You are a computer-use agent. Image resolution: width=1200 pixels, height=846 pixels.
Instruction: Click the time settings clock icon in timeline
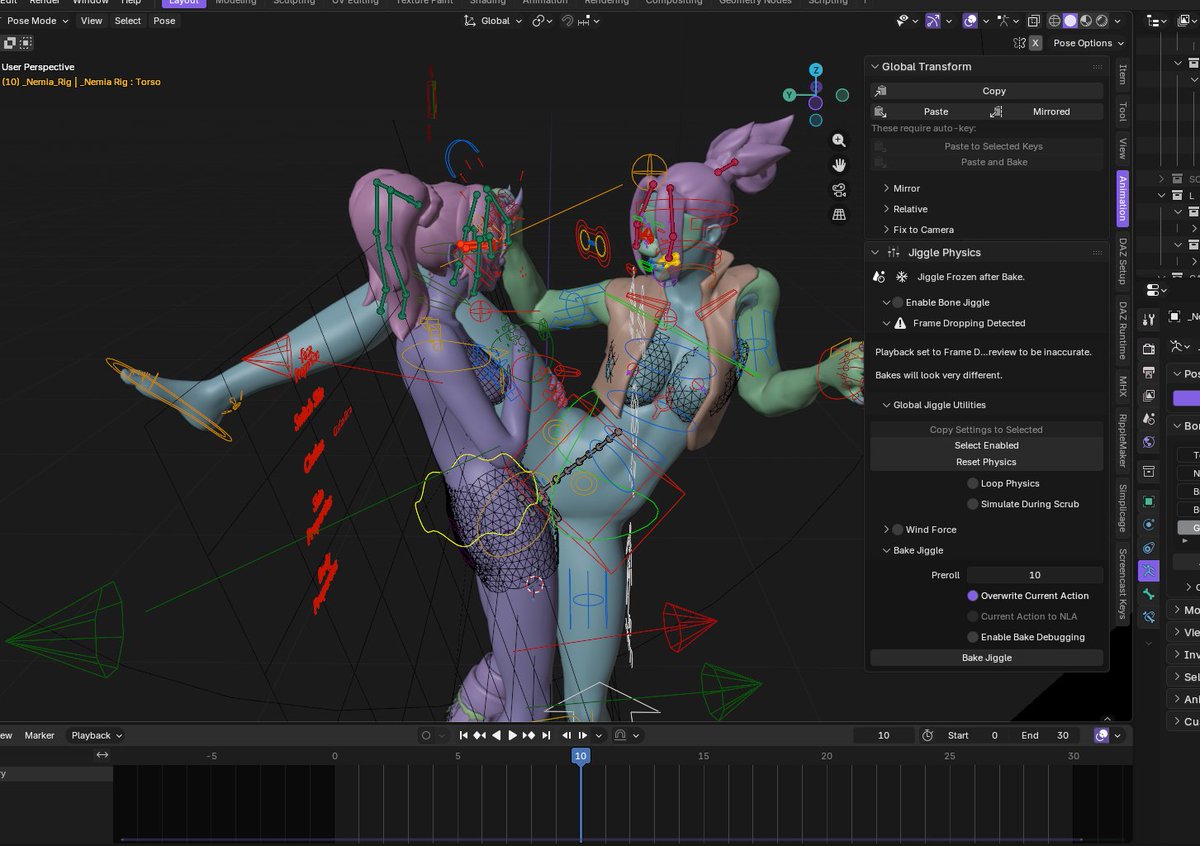click(x=928, y=735)
